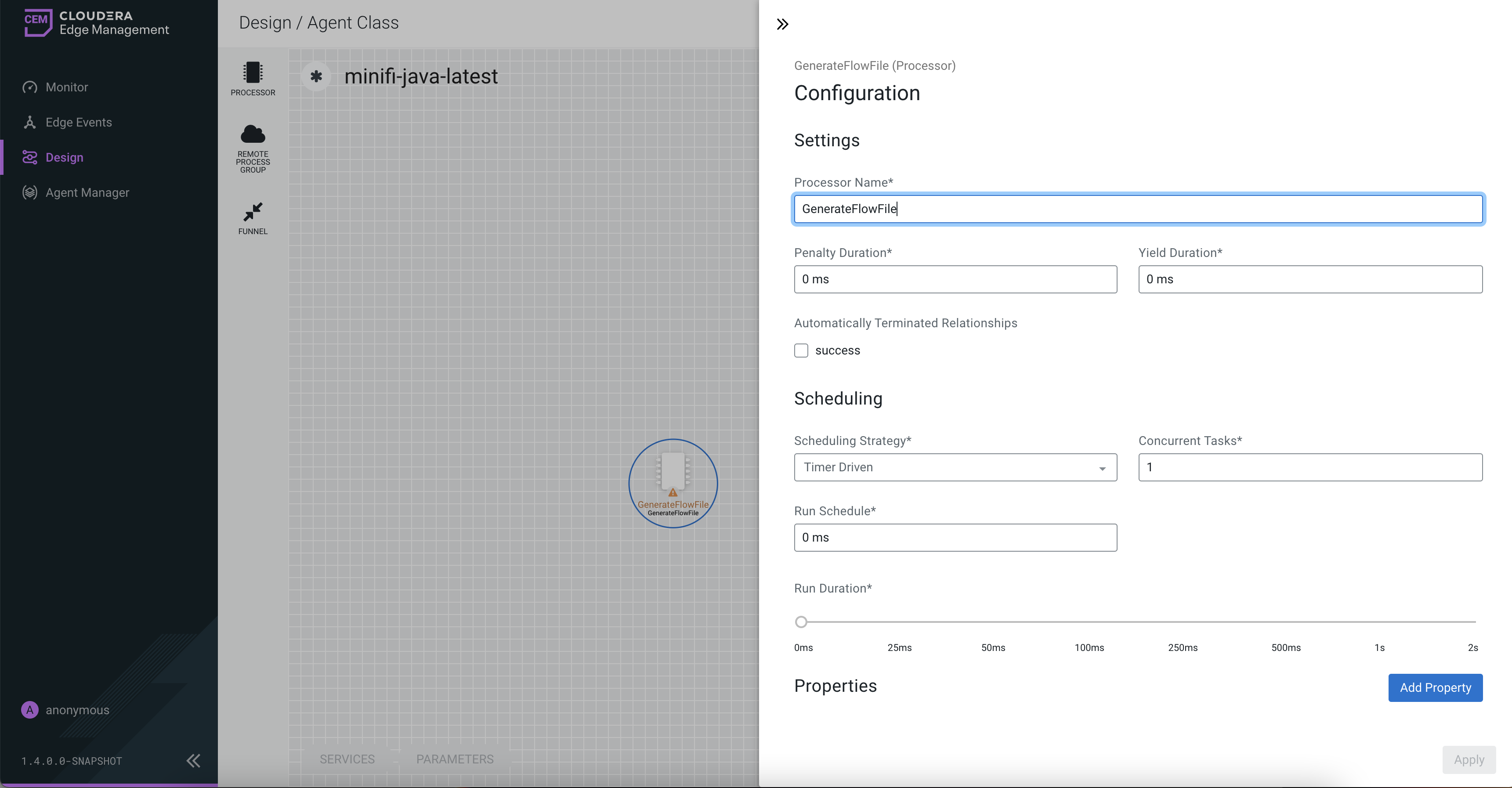Pick the Funnel component icon
The width and height of the screenshot is (1512, 788).
click(x=253, y=213)
